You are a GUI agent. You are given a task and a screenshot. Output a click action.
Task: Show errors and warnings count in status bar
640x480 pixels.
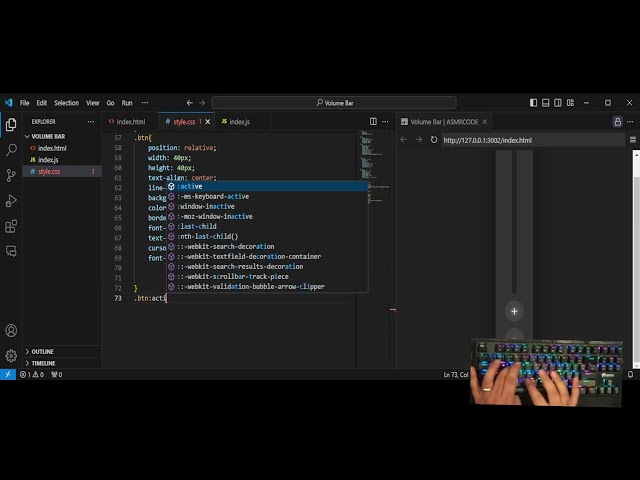pyautogui.click(x=32, y=374)
